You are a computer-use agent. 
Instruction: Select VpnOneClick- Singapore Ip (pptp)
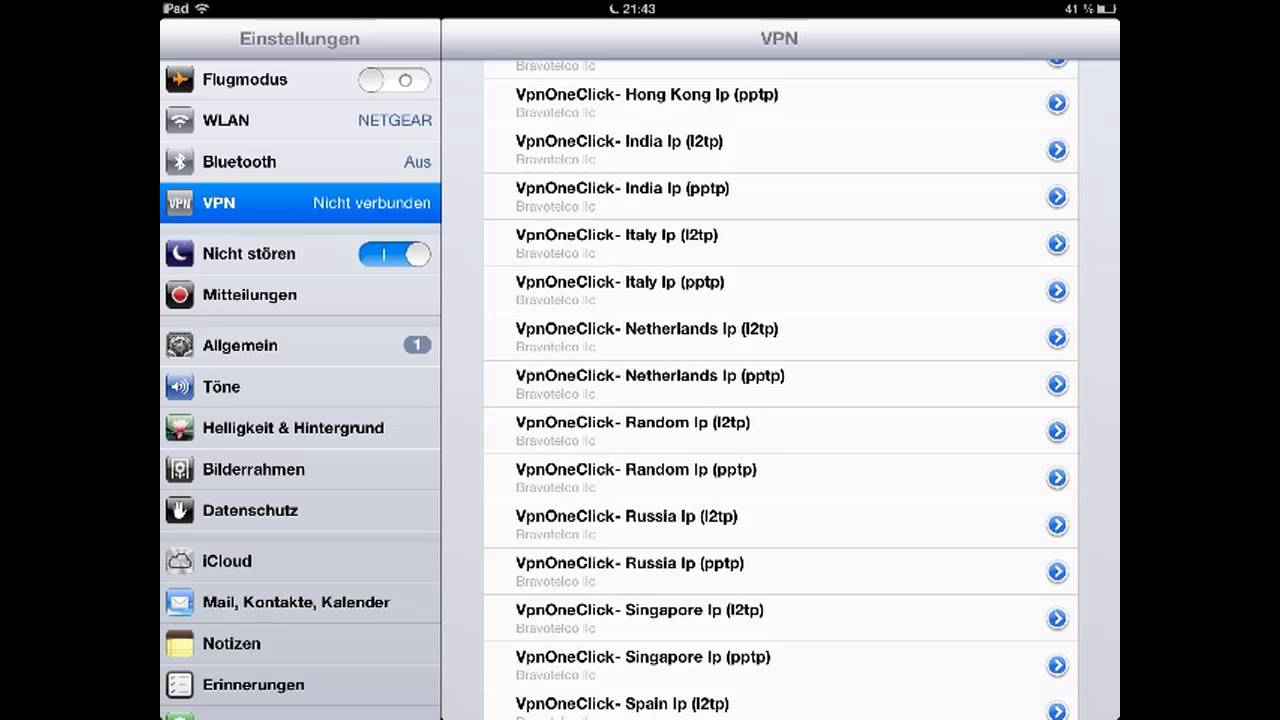pyautogui.click(x=780, y=666)
